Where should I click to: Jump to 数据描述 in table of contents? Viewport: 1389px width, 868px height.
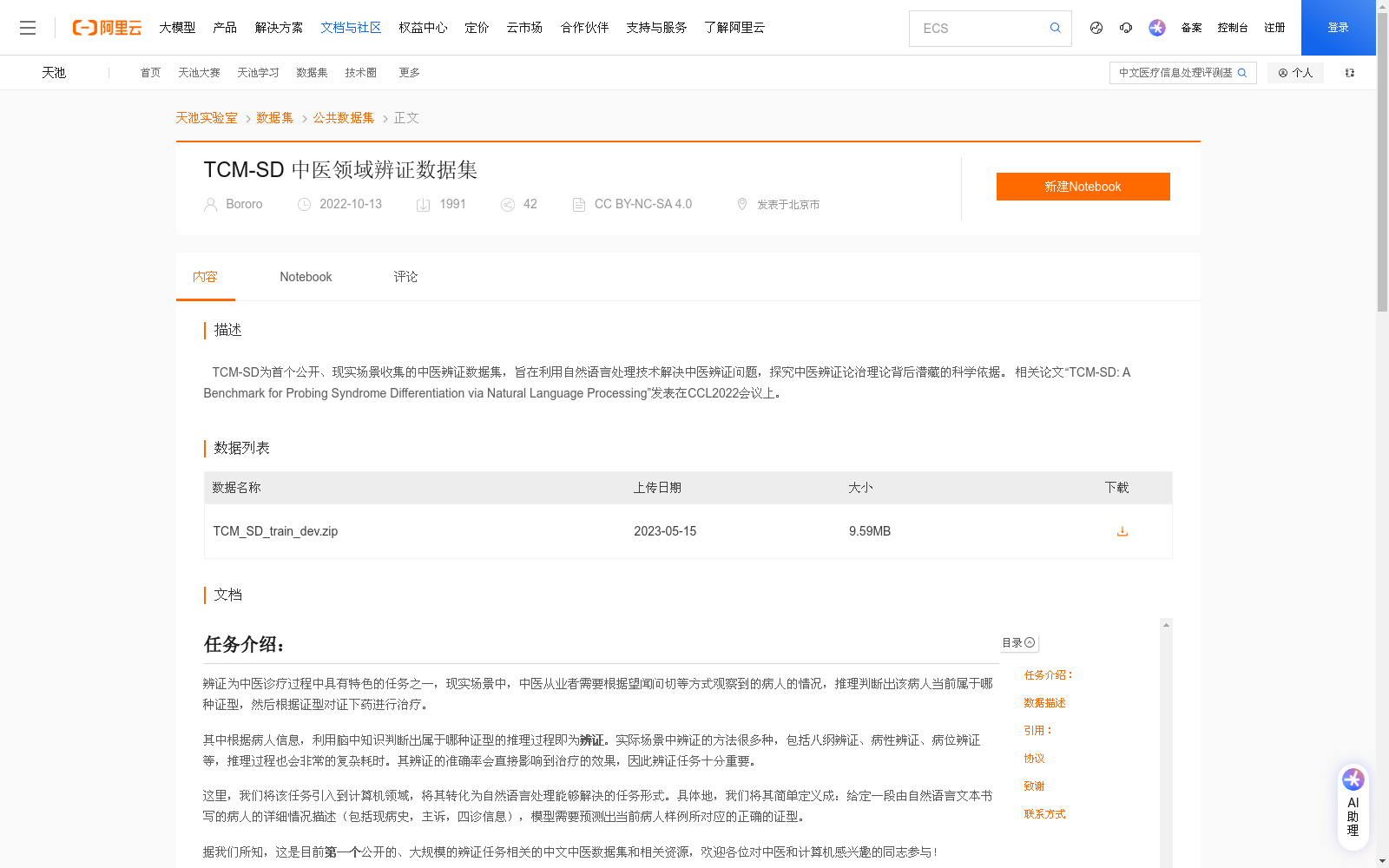[1044, 703]
